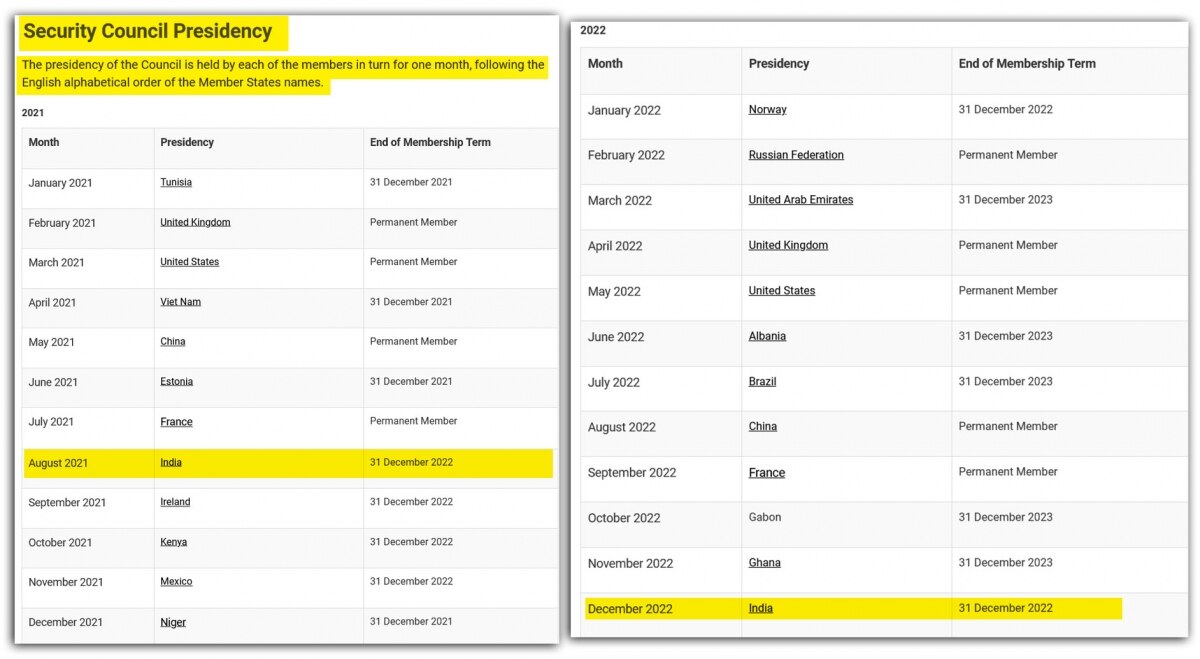Open the Kenya presidency link
The width and height of the screenshot is (1200, 659).
[x=173, y=542]
